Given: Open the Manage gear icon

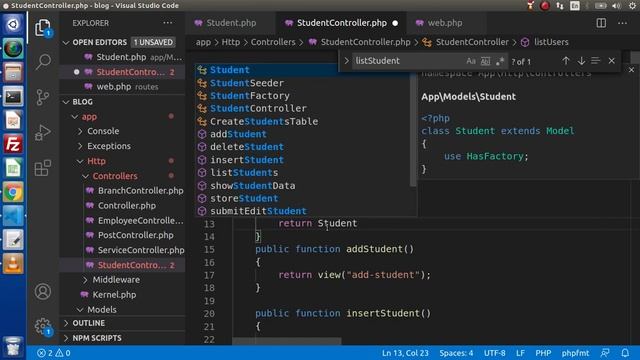Looking at the screenshot, I should tap(42, 326).
